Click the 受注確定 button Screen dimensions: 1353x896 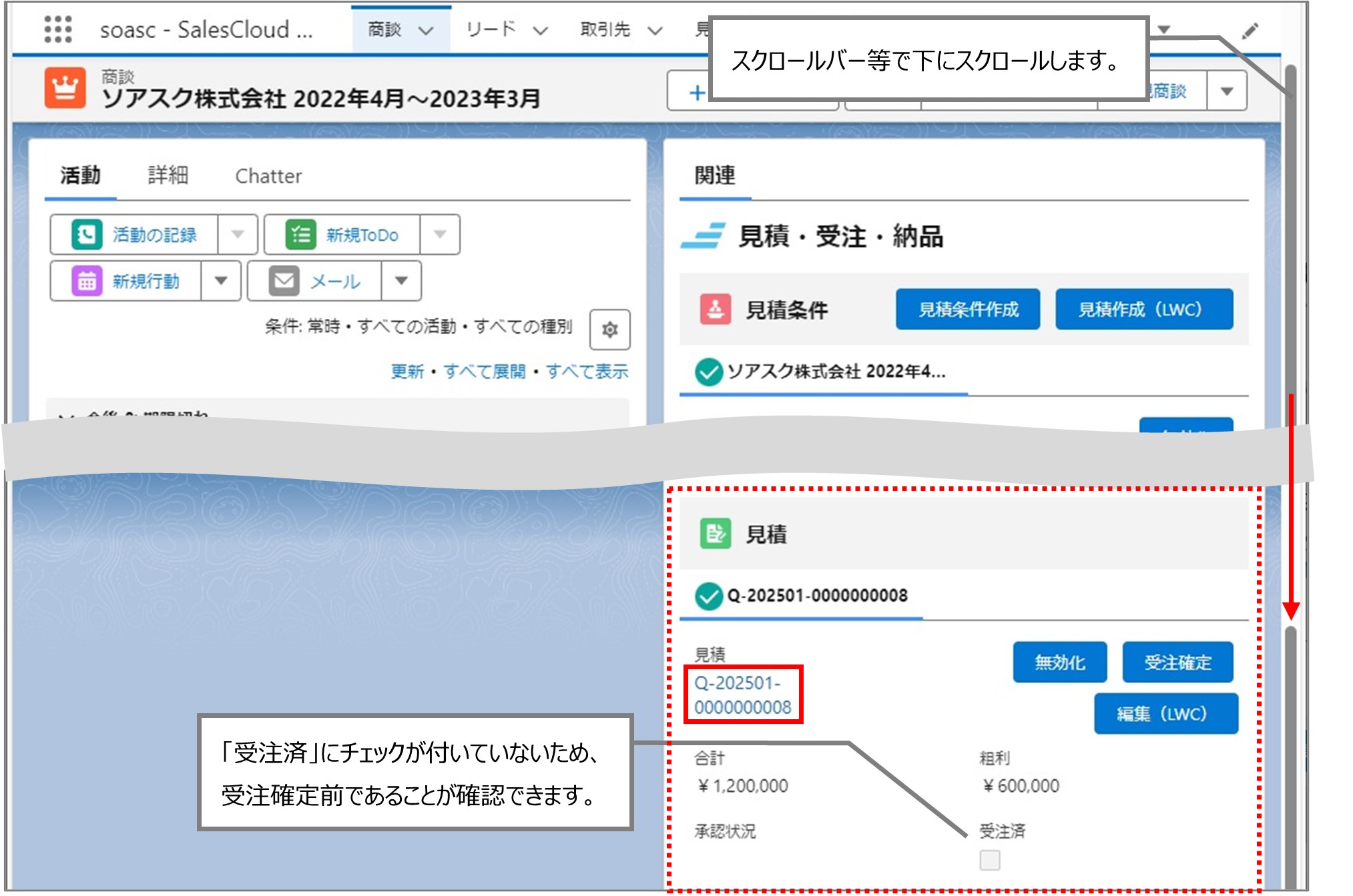tap(1178, 662)
